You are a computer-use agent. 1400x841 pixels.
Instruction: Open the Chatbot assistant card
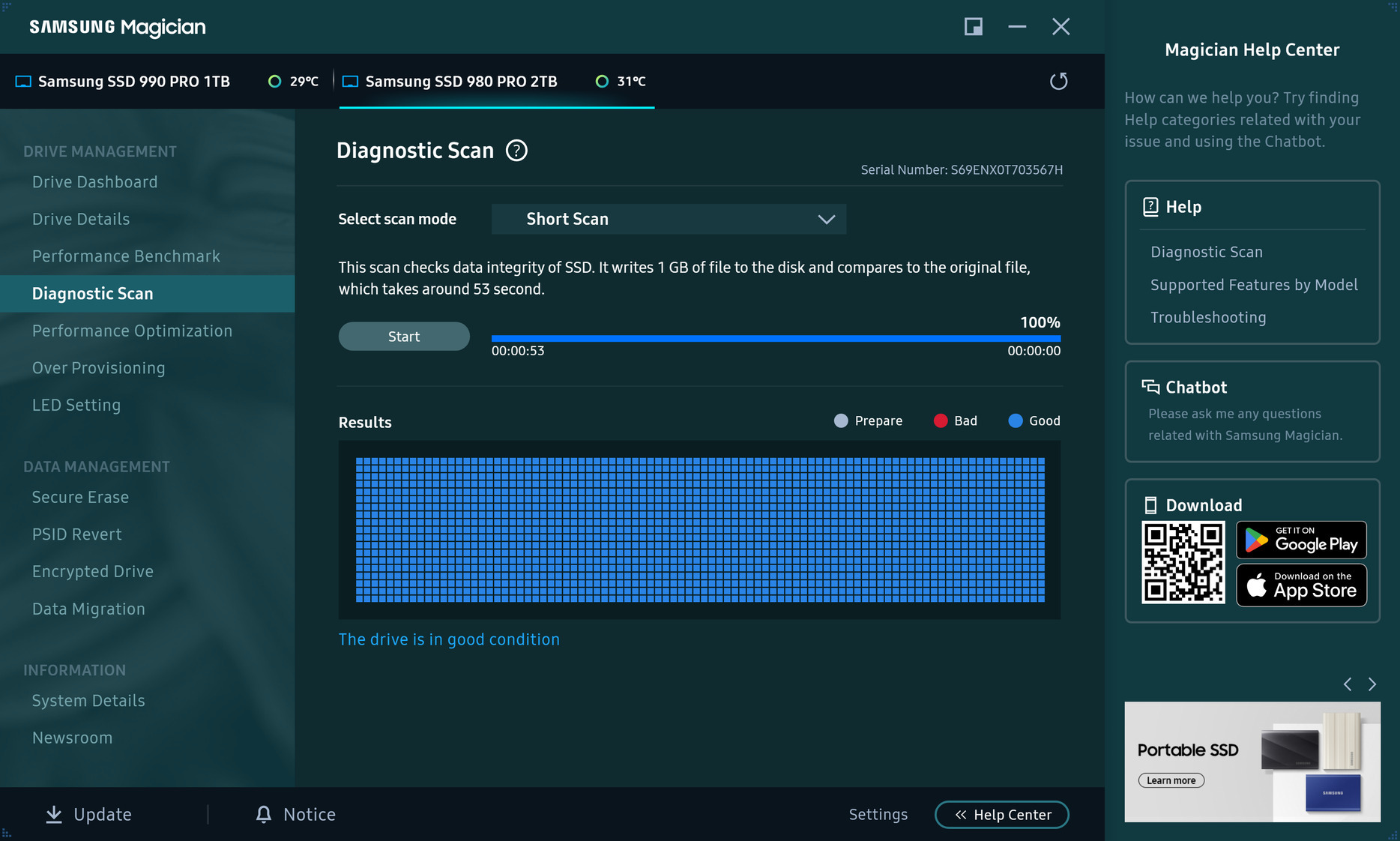[1252, 412]
